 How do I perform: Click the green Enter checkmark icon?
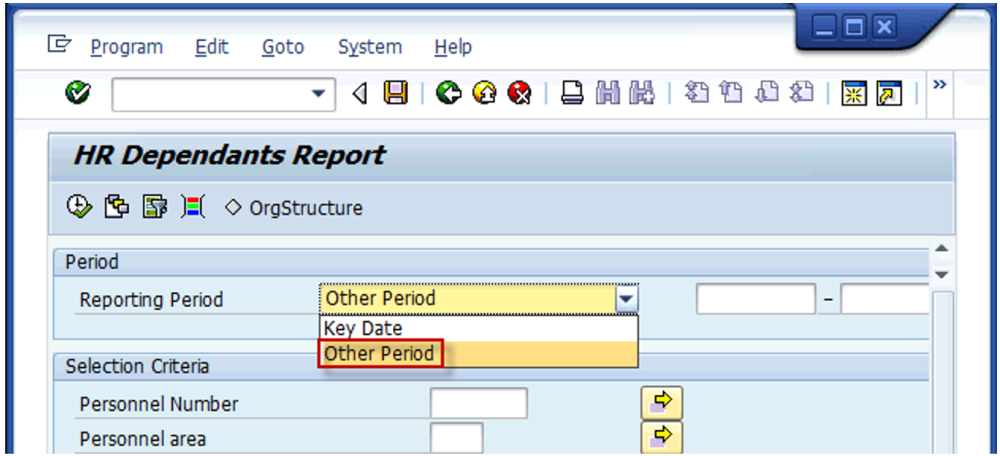[76, 94]
